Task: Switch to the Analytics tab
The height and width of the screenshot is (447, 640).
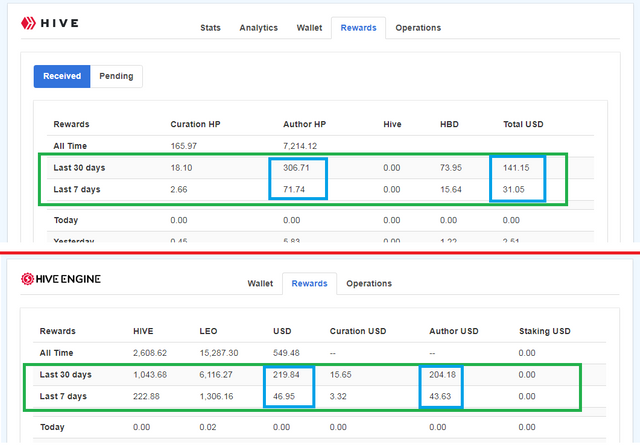Action: pos(258,28)
